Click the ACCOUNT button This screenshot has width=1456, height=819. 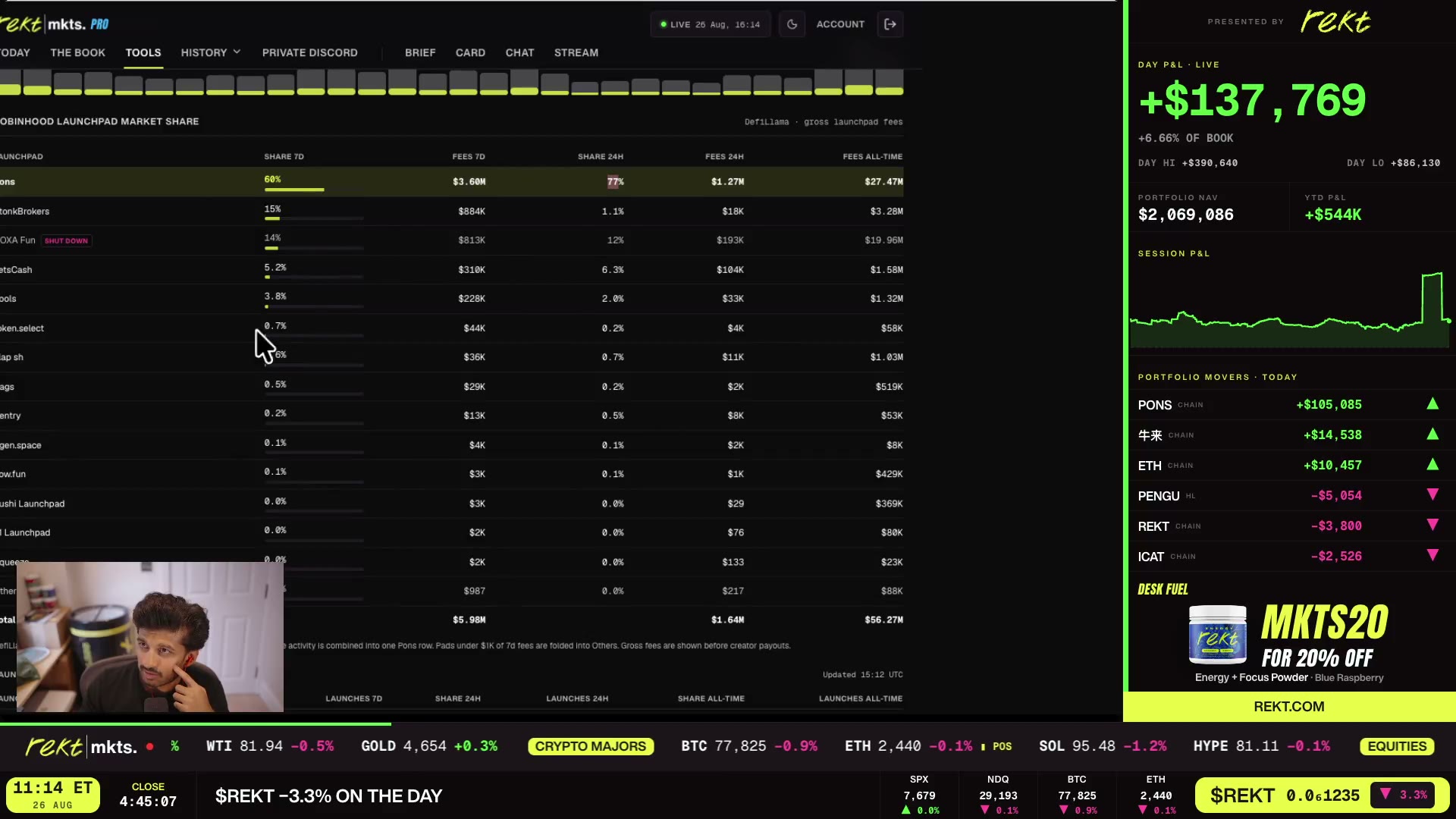point(840,24)
